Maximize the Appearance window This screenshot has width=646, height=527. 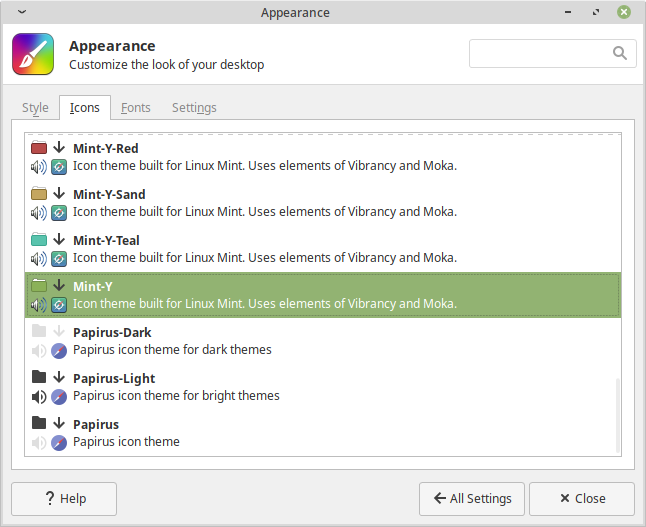[596, 12]
